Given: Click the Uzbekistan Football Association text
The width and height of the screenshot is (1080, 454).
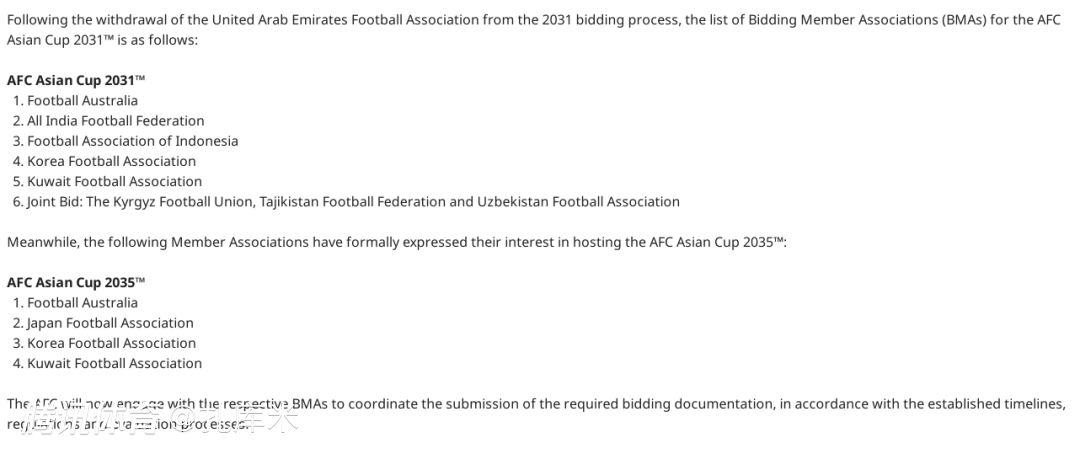Looking at the screenshot, I should coord(579,201).
